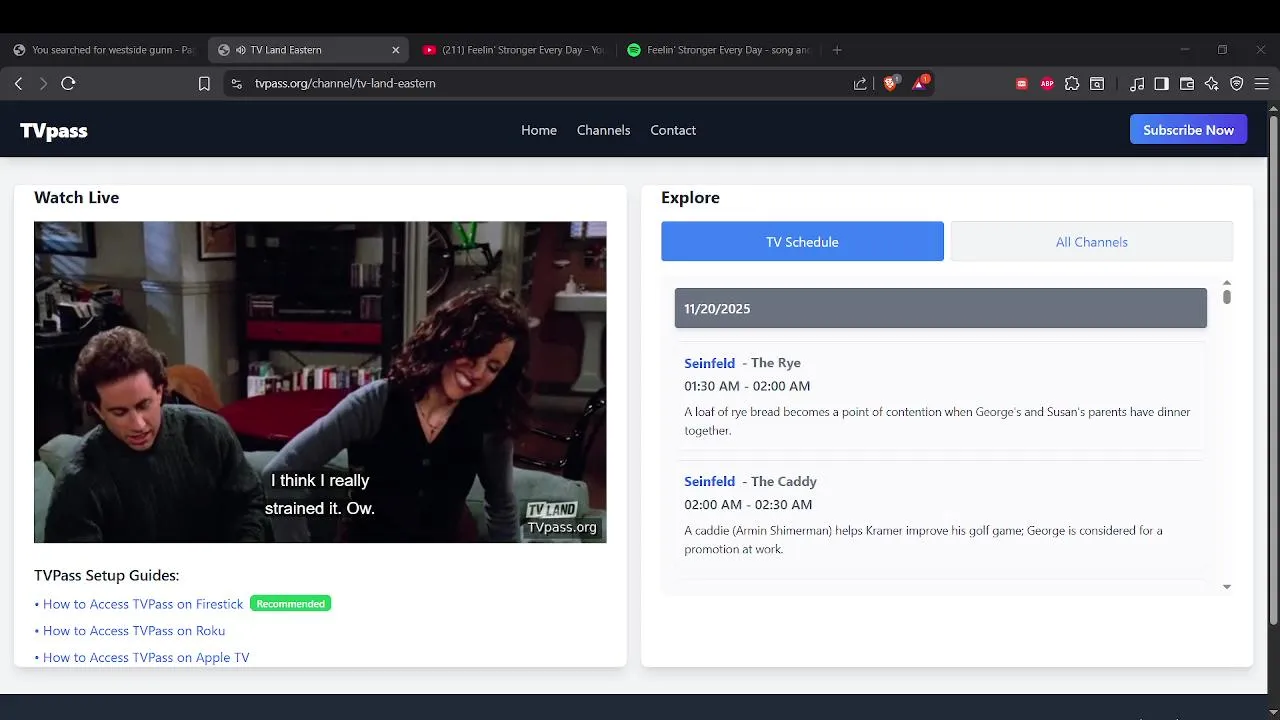
Task: Toggle the browser sidebar panel icon
Action: [x=1161, y=84]
